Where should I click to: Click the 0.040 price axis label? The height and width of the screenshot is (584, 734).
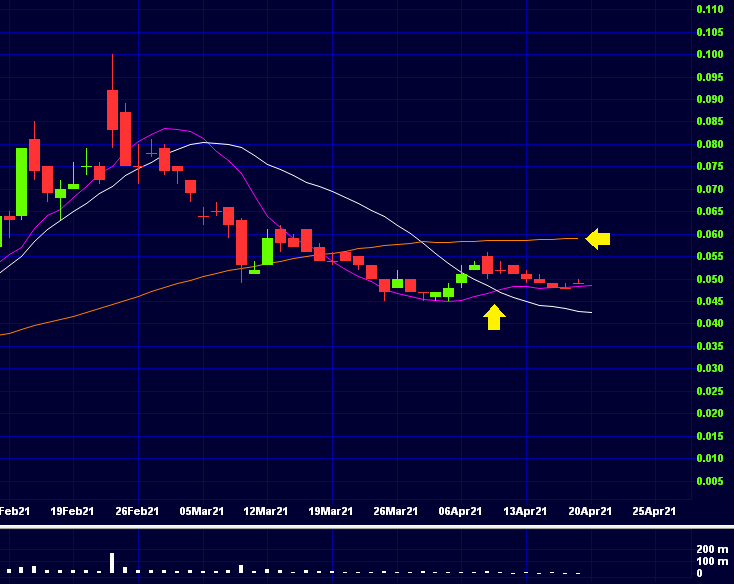coord(710,323)
